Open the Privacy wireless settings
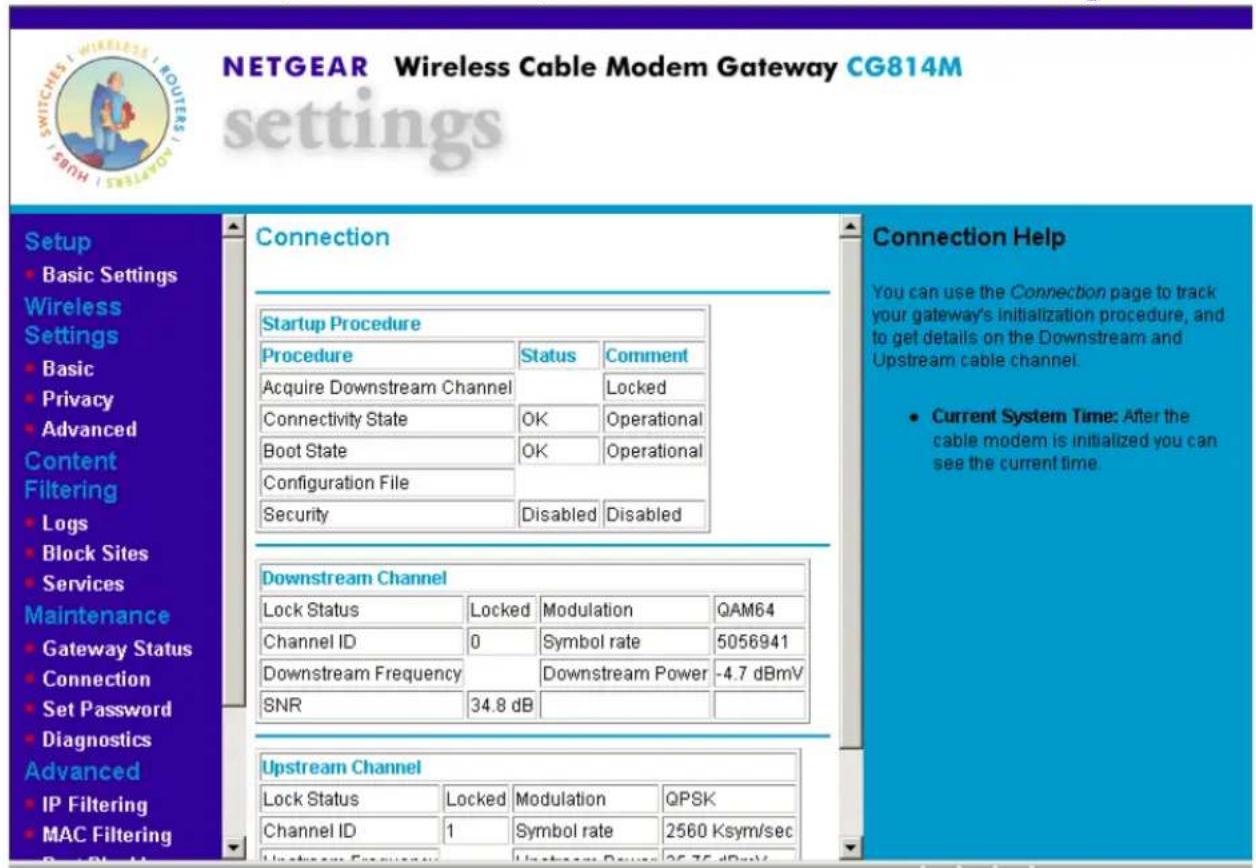 pos(77,399)
